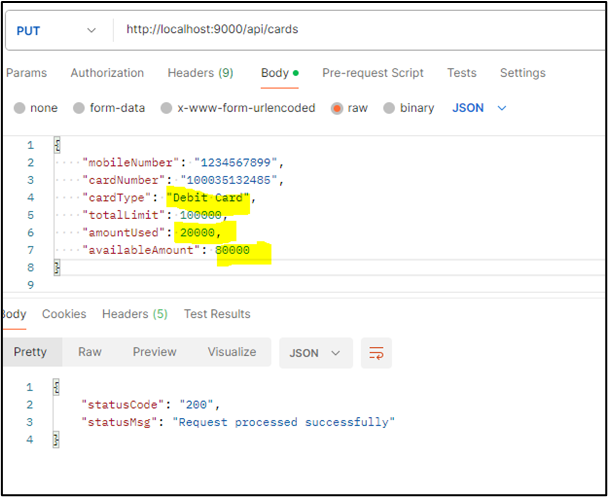Select the 'none' body type radio button
This screenshot has width=608, height=497.
[21, 108]
